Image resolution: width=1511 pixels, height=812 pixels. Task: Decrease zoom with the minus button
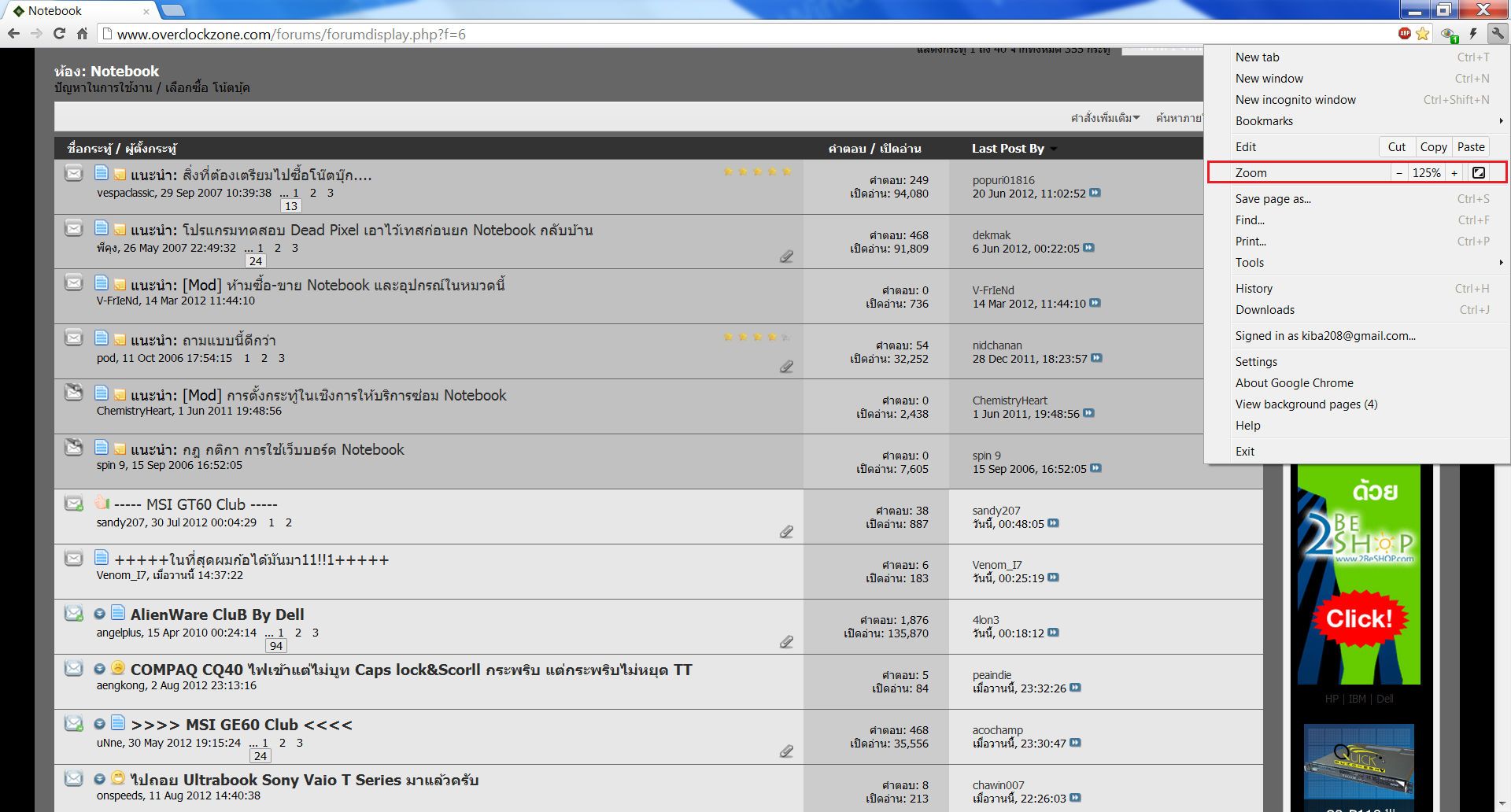pos(1398,172)
